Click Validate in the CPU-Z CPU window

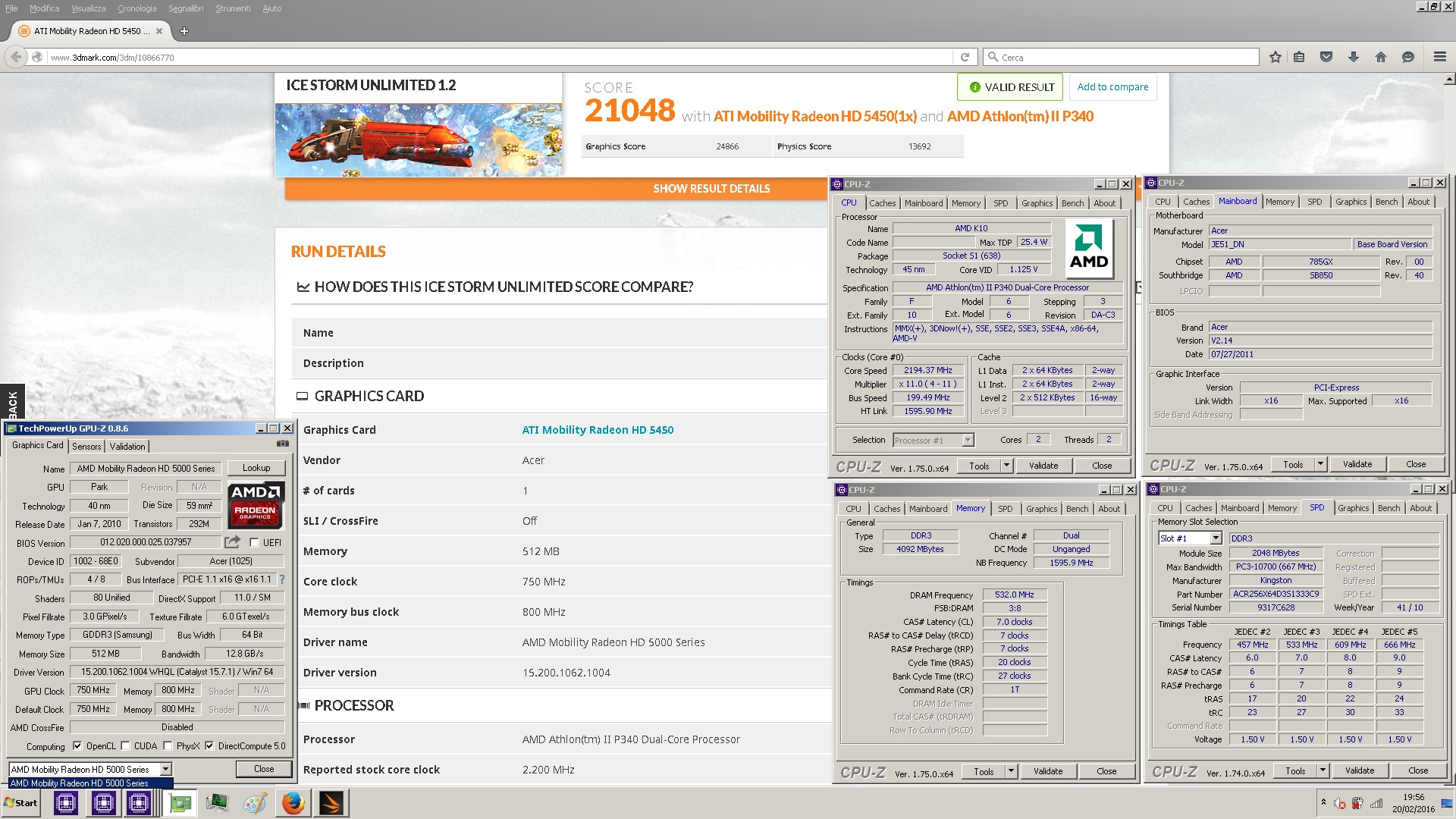(1043, 466)
